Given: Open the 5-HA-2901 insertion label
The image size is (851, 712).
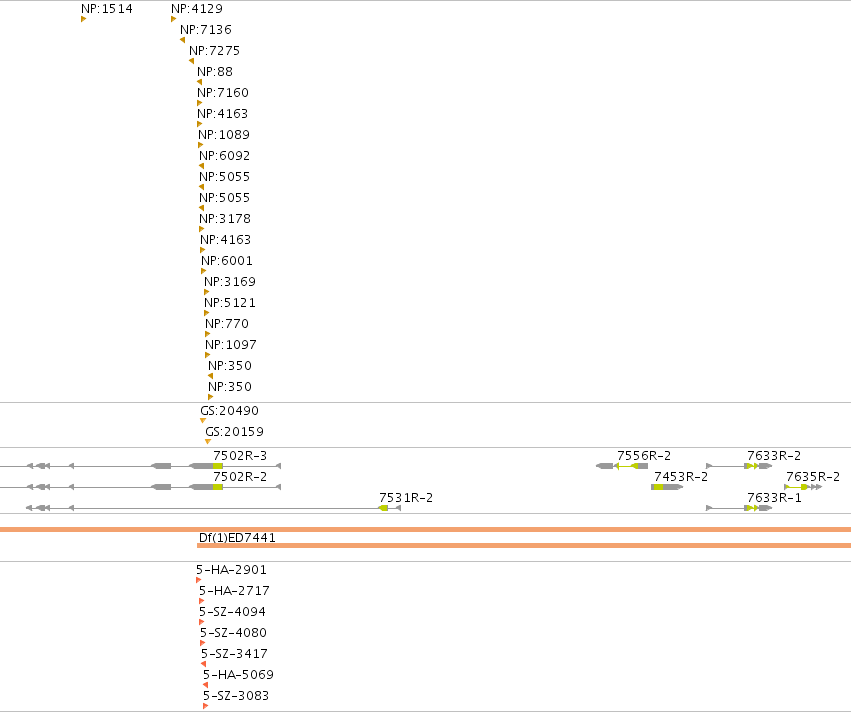Looking at the screenshot, I should pyautogui.click(x=231, y=570).
